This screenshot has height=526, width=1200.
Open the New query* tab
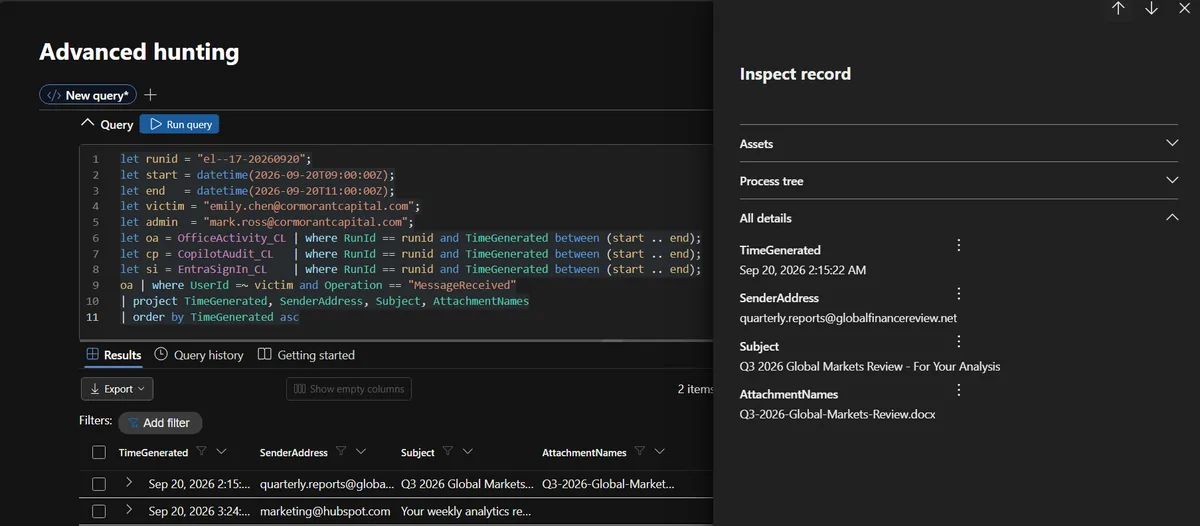pyautogui.click(x=88, y=95)
